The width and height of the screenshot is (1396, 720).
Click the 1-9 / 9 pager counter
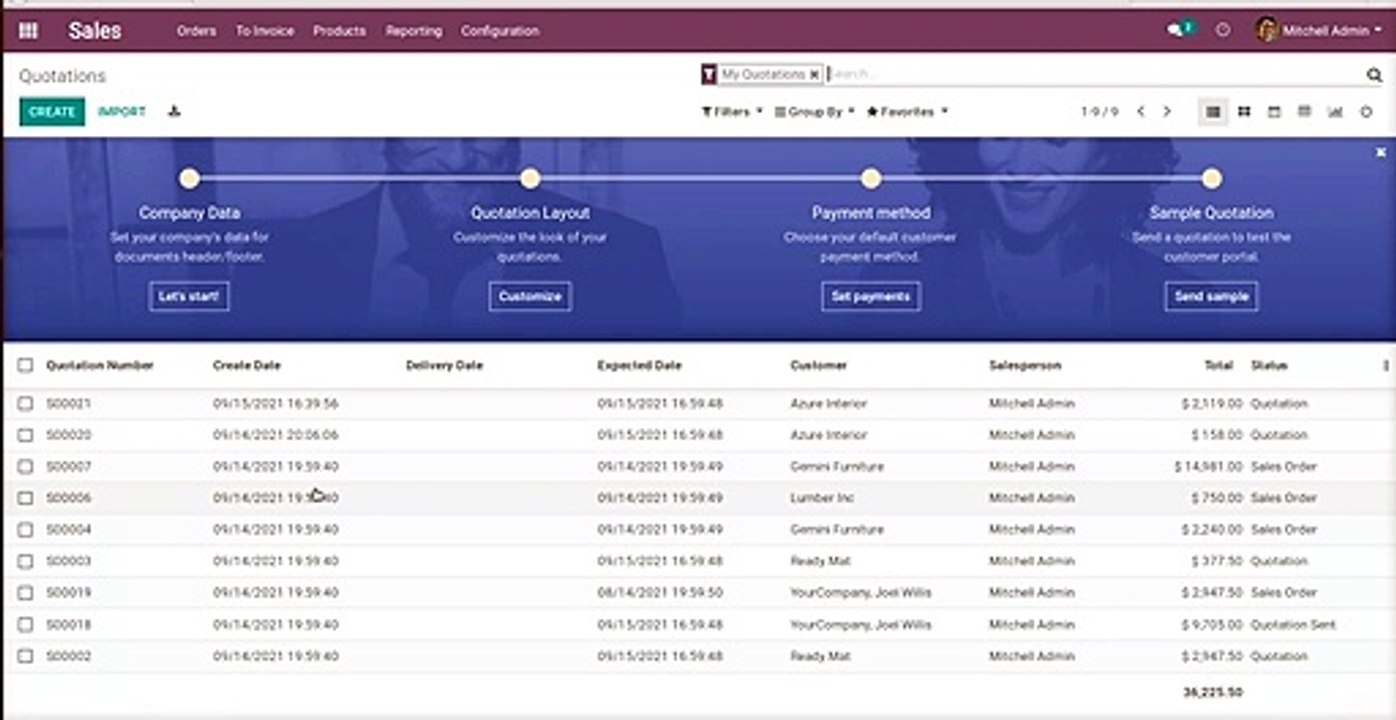click(x=1100, y=112)
